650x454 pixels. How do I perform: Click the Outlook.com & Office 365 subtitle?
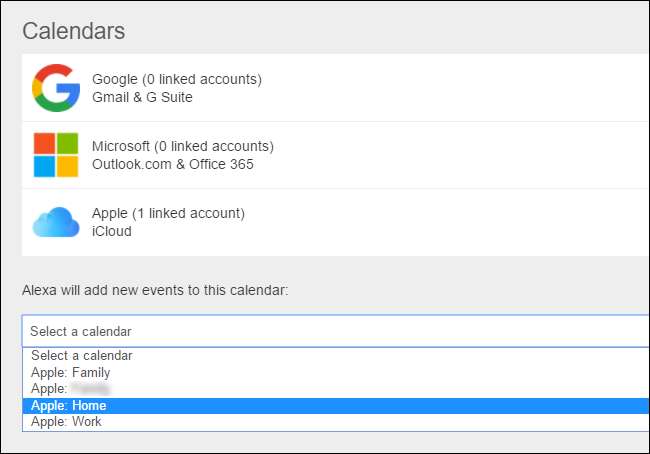tap(173, 164)
